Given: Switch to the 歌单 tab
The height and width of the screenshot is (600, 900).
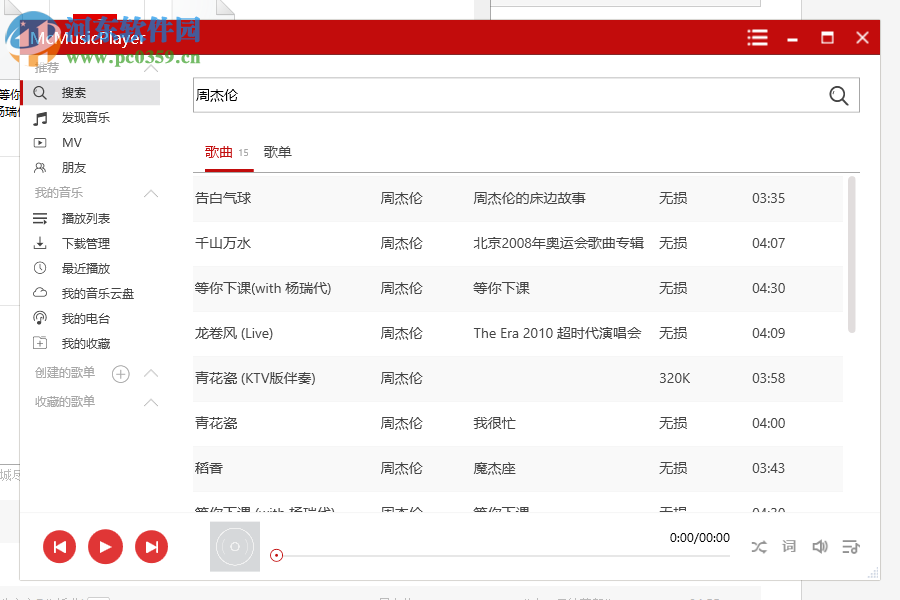Looking at the screenshot, I should [277, 152].
